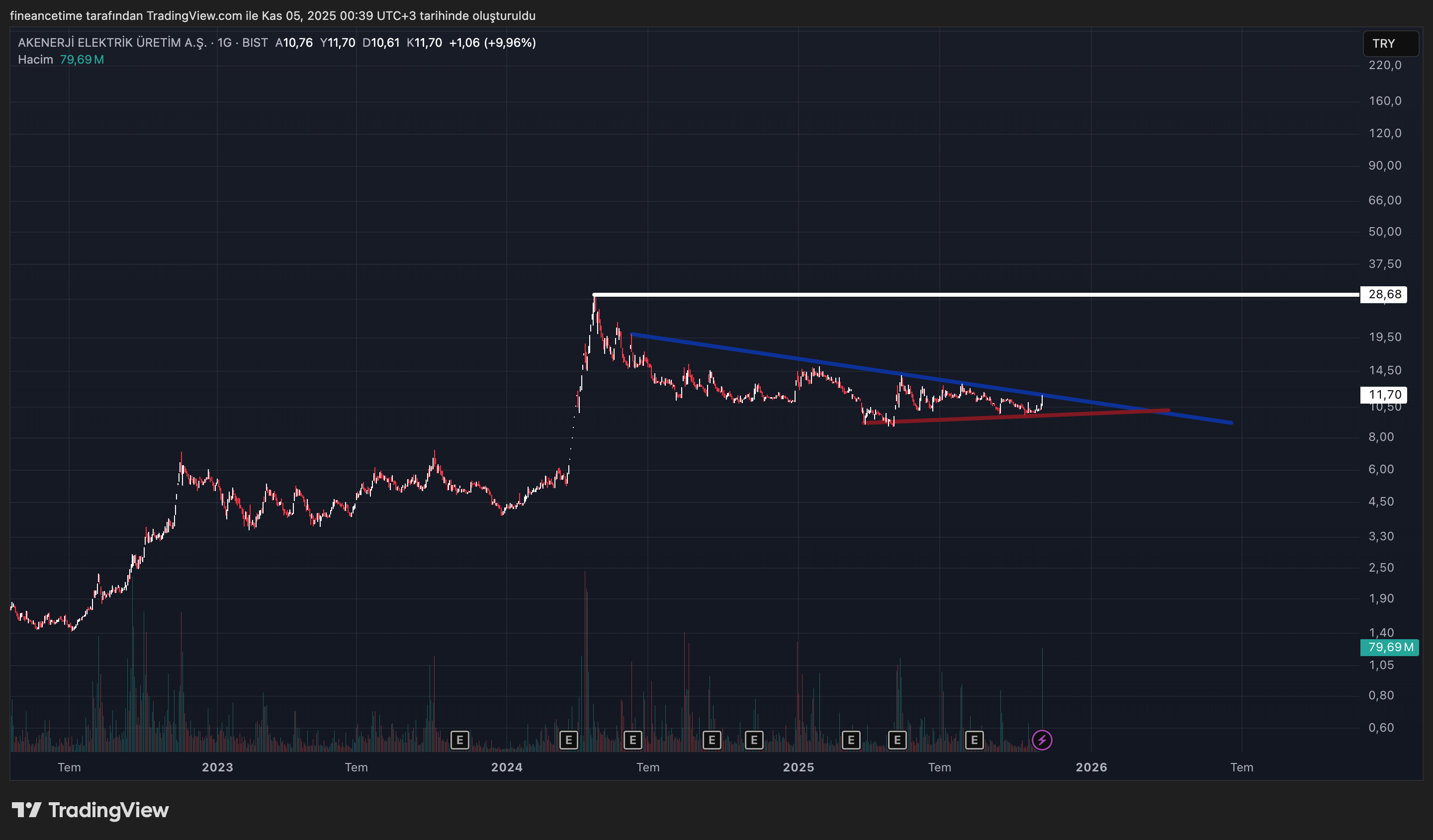1433x840 pixels.
Task: Click the current price 11,70 axis label
Action: [x=1384, y=395]
